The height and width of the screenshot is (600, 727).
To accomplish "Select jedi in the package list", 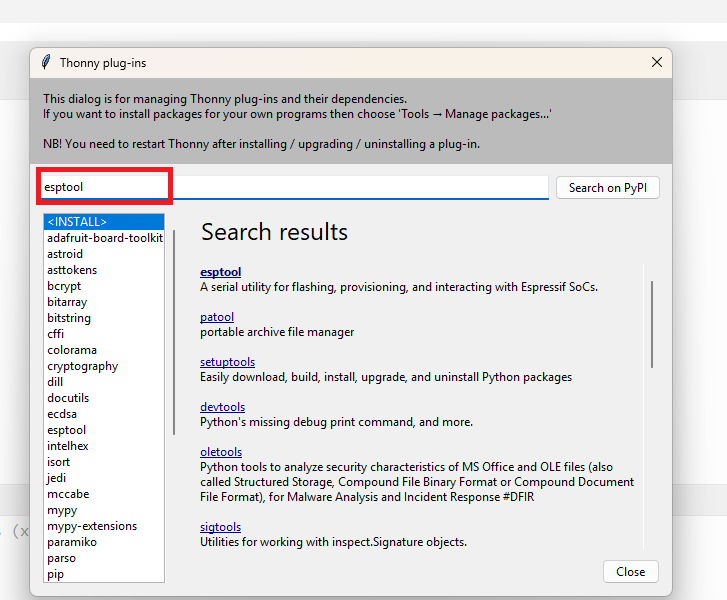I will tap(104, 478).
